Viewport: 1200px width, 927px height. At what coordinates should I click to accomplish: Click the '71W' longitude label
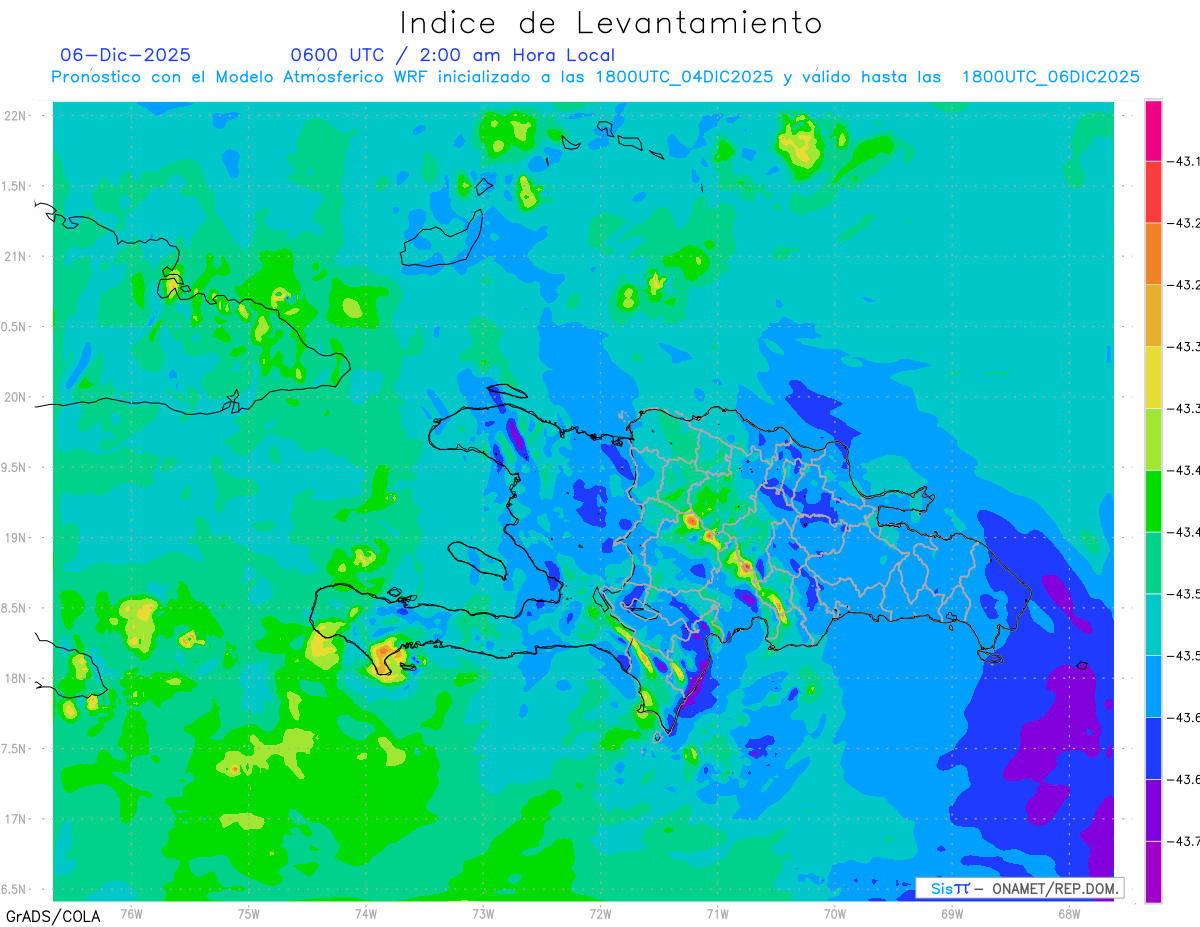717,913
